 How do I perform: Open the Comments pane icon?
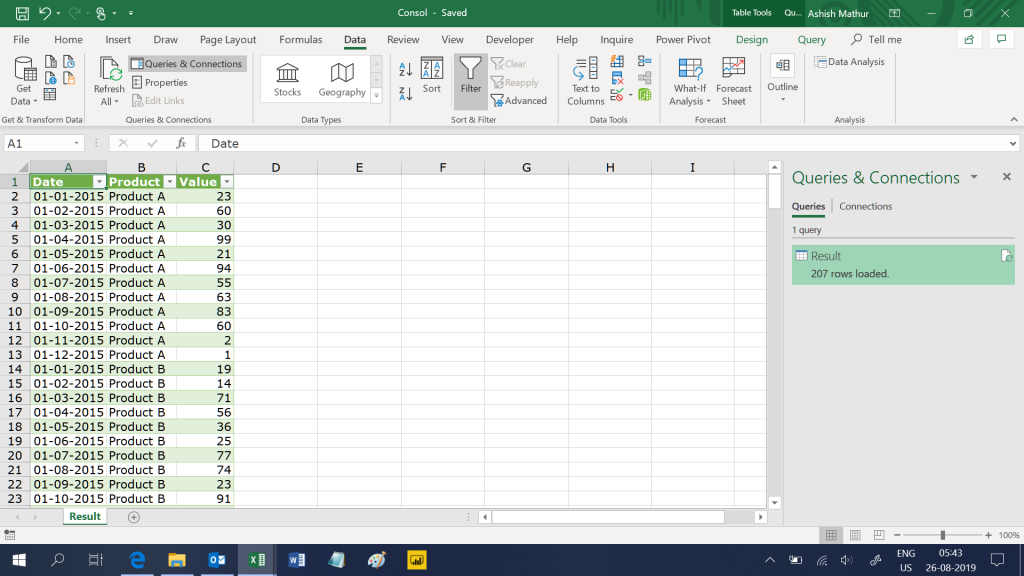tap(1001, 40)
